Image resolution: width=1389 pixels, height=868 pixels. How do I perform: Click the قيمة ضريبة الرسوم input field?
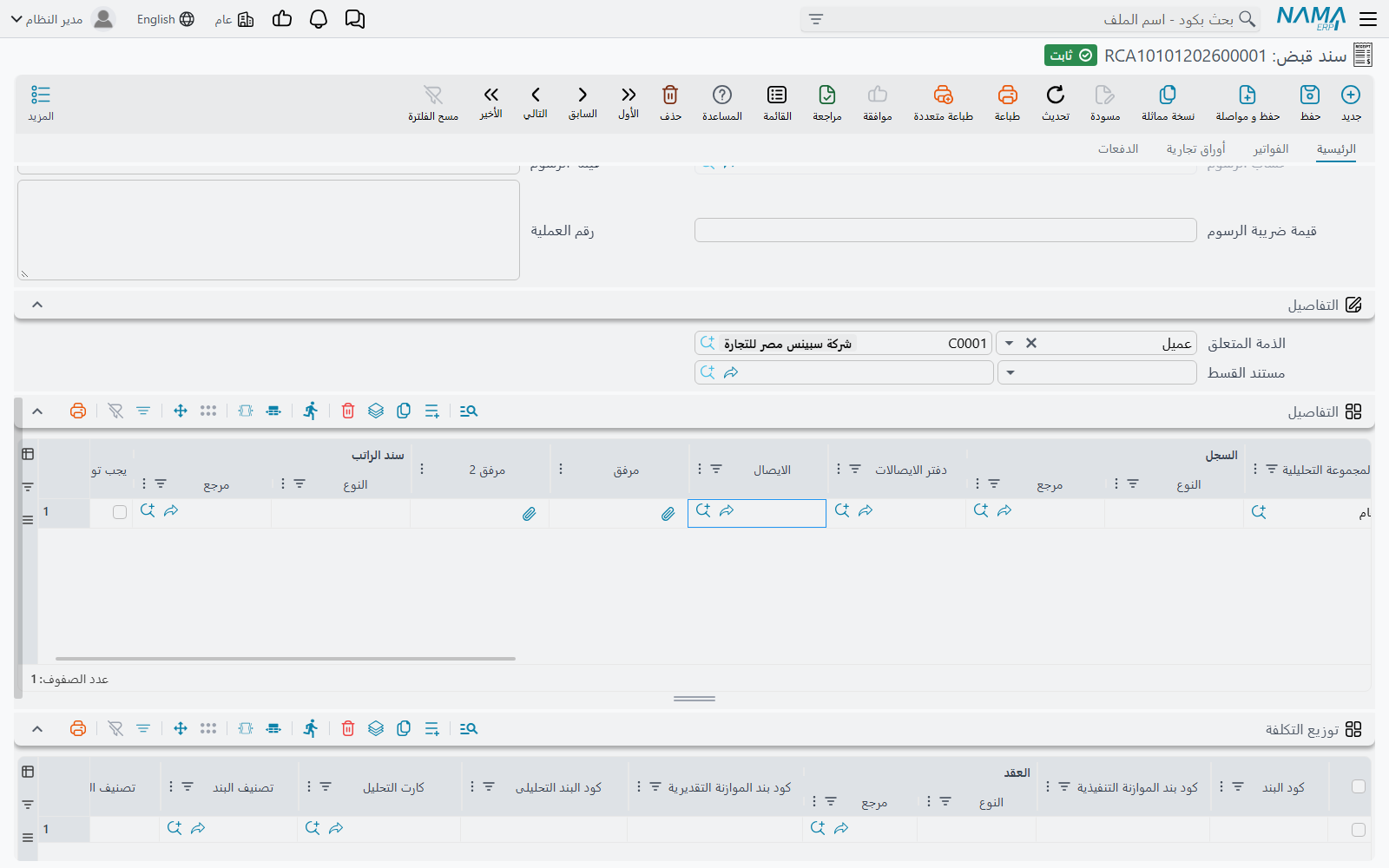[945, 230]
